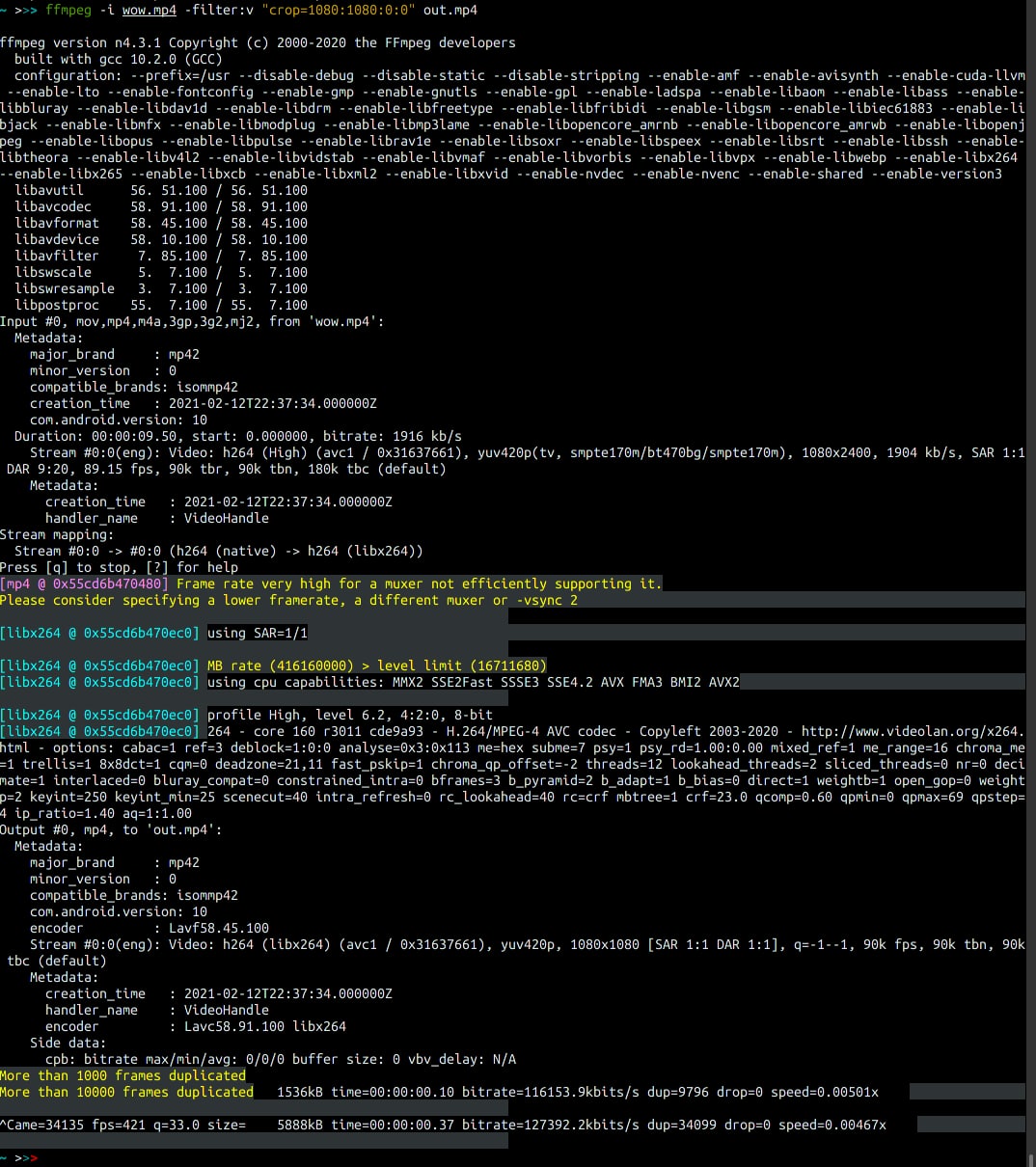Select the libswresample version row
1036x1167 pixels.
pos(161,288)
